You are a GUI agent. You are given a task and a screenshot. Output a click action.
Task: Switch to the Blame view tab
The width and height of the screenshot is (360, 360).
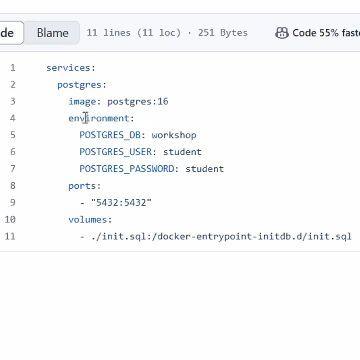(x=52, y=33)
